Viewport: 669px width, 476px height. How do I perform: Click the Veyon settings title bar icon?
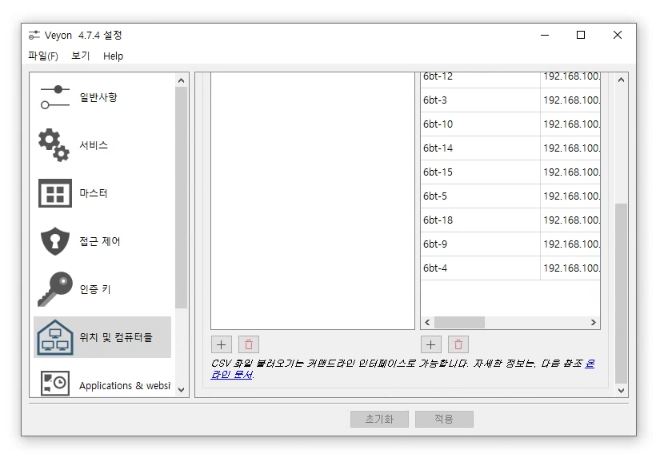click(34, 35)
